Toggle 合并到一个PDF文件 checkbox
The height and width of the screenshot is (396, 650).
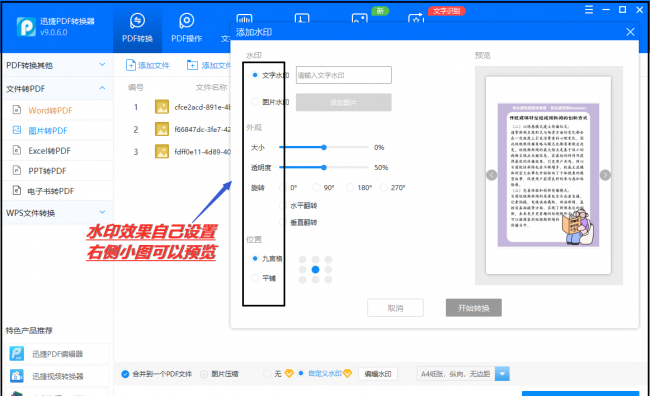pos(125,374)
